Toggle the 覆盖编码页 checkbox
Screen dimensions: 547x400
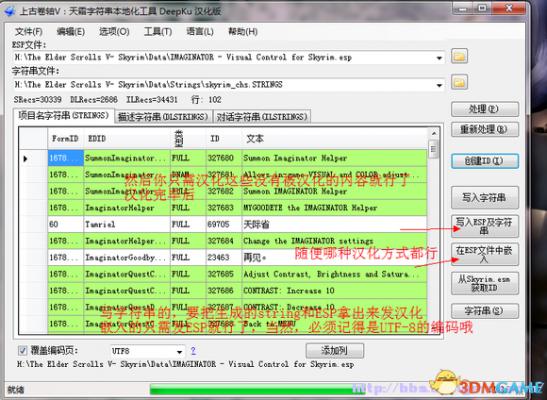point(23,350)
